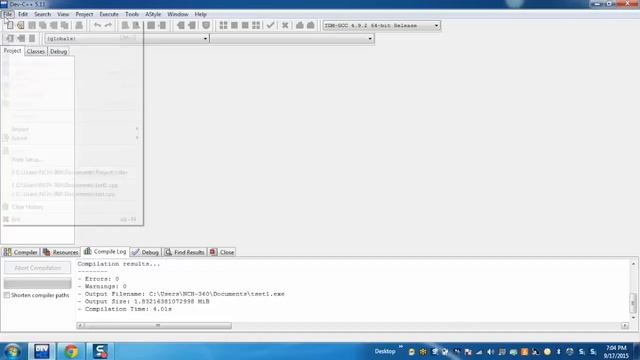Click the 'Compilation Time: 4.01s' log line
This screenshot has width=640, height=360.
click(x=124, y=309)
